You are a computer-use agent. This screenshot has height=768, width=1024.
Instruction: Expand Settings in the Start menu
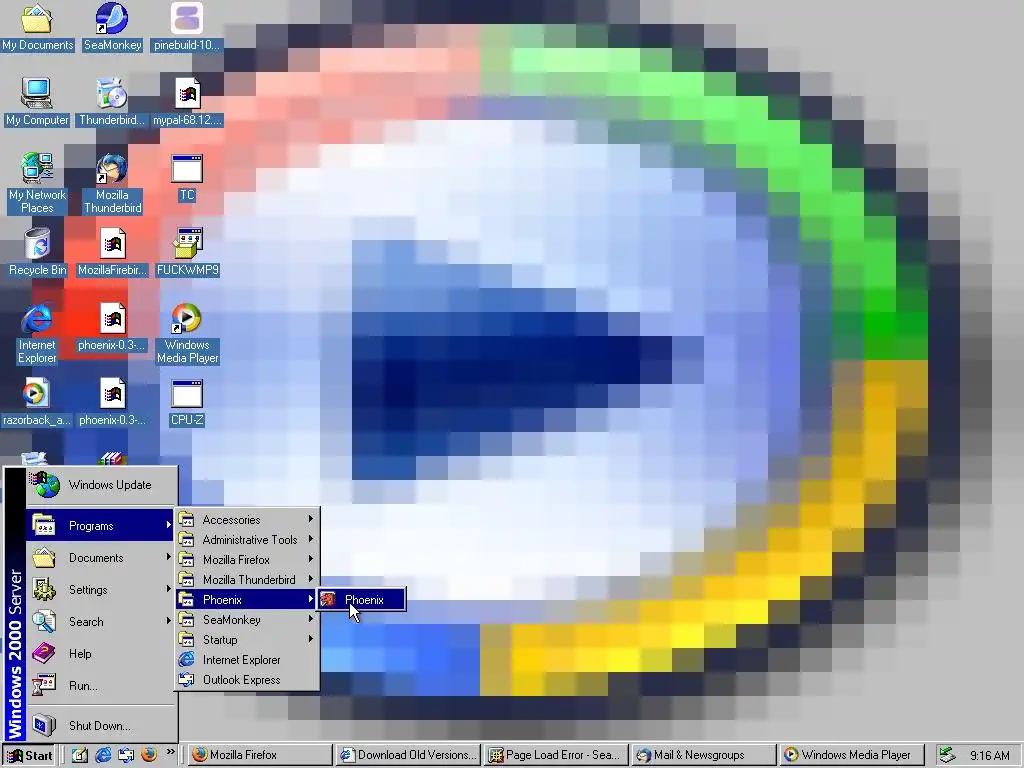(101, 590)
